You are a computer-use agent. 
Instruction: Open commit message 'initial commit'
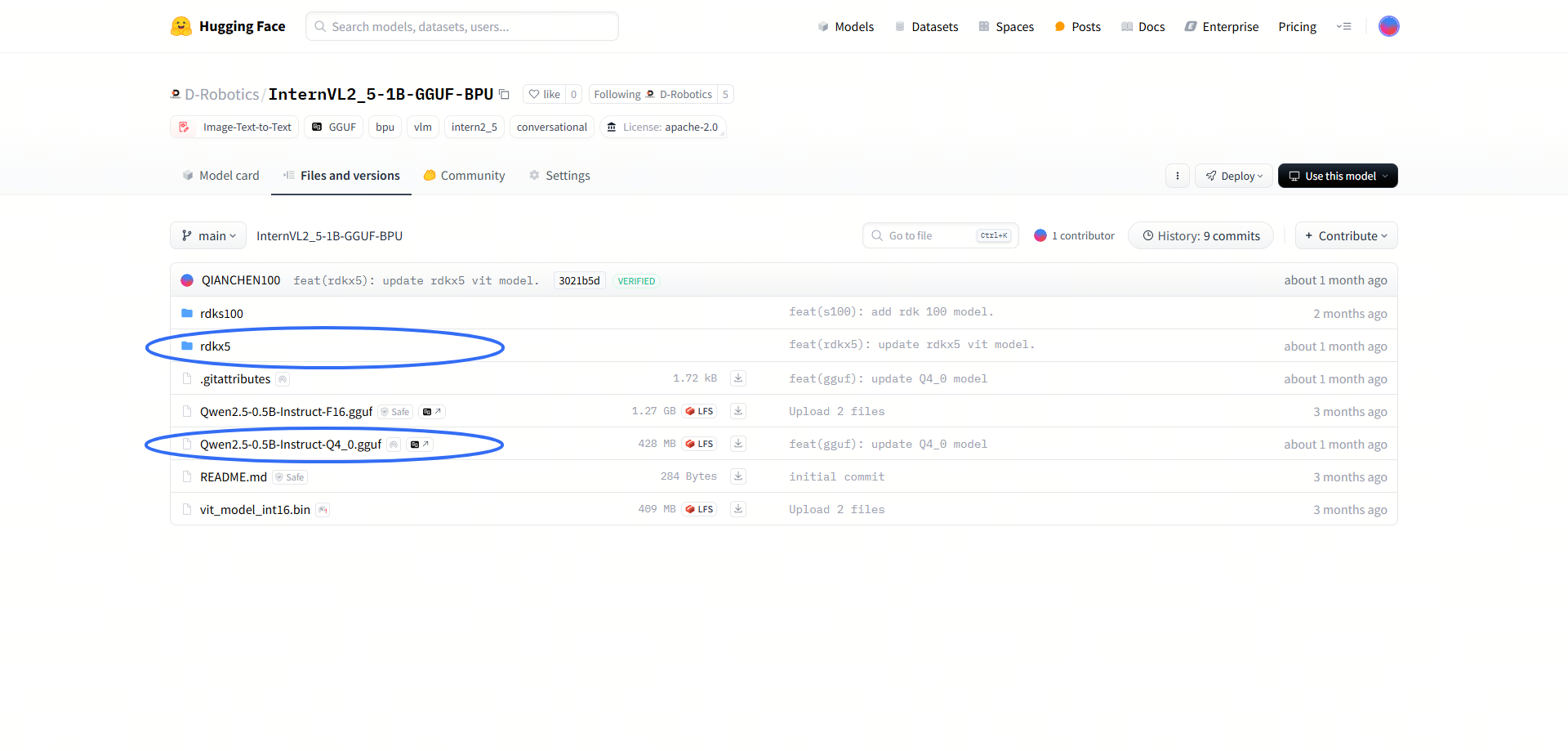point(836,476)
